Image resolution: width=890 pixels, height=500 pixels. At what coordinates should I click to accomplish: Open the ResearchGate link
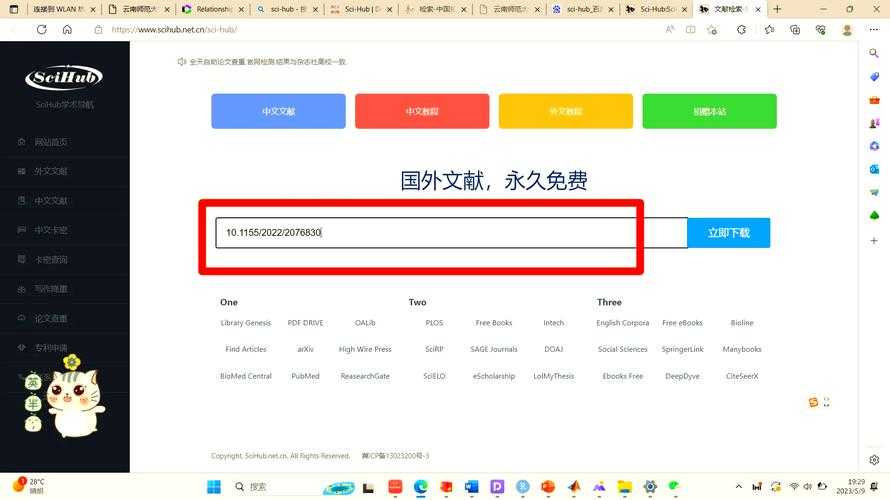coord(365,376)
